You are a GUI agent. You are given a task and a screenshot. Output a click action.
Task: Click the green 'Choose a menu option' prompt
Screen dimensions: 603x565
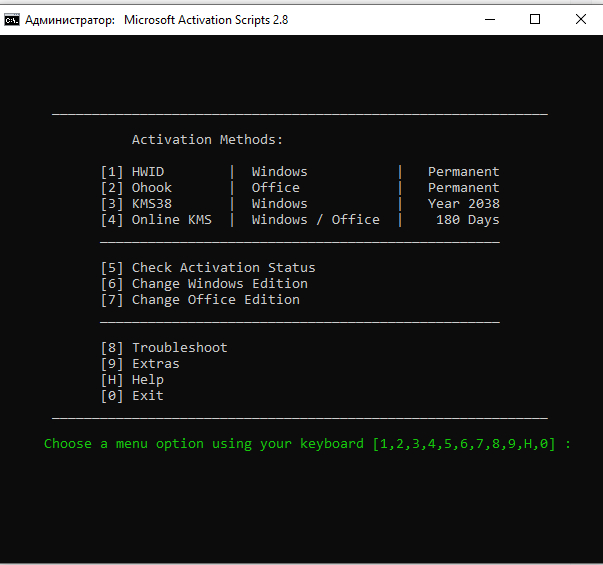click(307, 443)
